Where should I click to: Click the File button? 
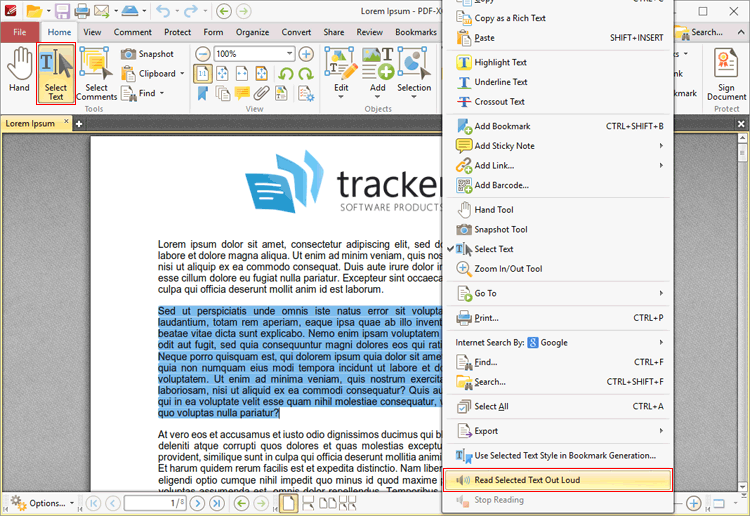pyautogui.click(x=20, y=32)
